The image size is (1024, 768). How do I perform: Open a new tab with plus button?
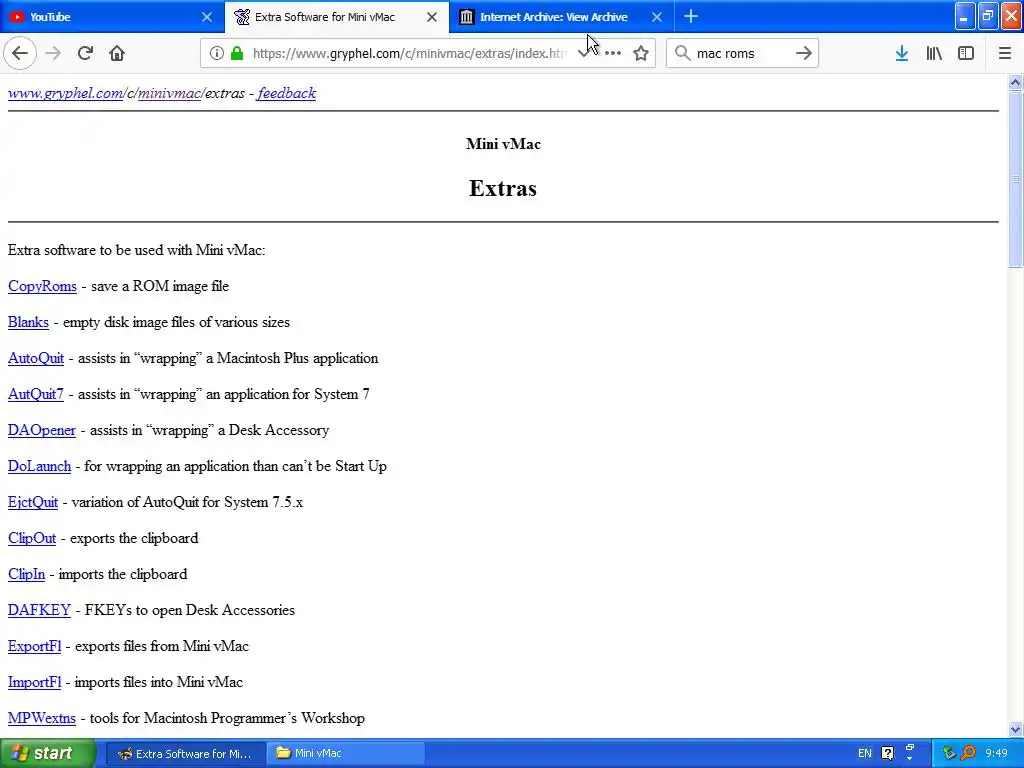pyautogui.click(x=690, y=16)
